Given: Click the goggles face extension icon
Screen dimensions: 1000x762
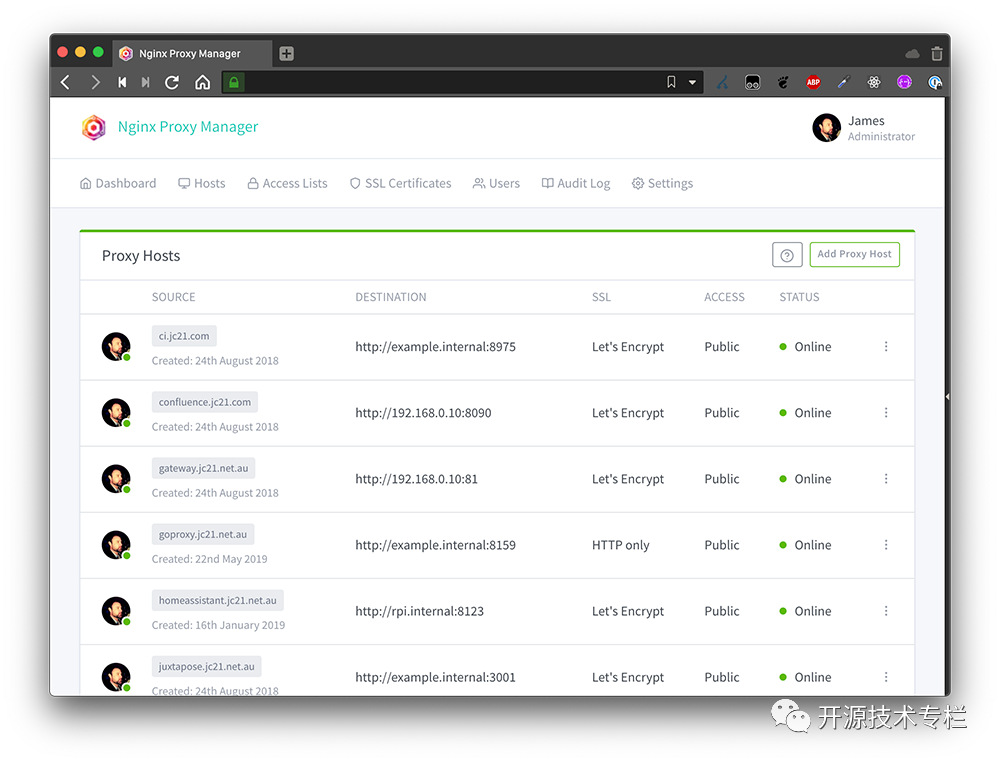Looking at the screenshot, I should pos(753,82).
